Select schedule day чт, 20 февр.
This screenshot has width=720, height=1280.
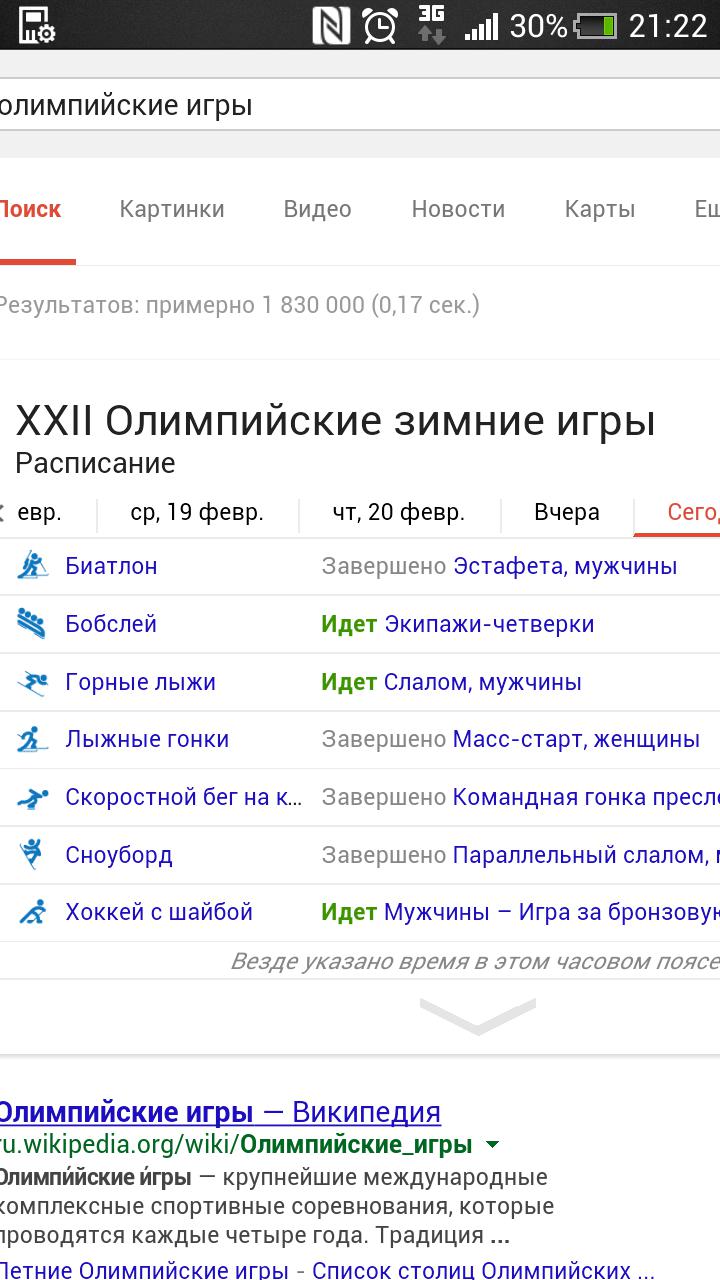pyautogui.click(x=399, y=513)
